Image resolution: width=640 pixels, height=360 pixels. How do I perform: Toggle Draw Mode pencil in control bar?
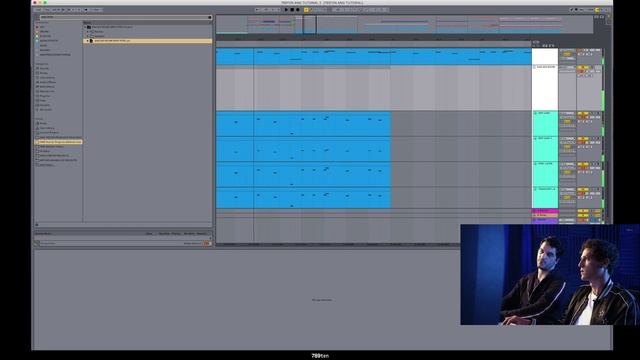pos(571,10)
